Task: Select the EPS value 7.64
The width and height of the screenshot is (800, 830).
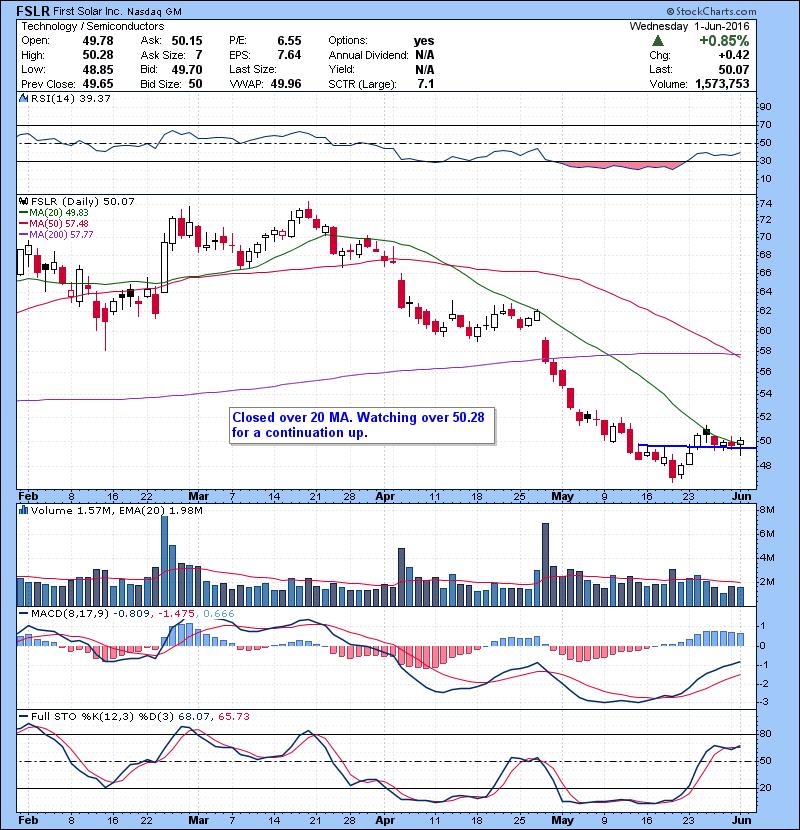Action: point(289,55)
